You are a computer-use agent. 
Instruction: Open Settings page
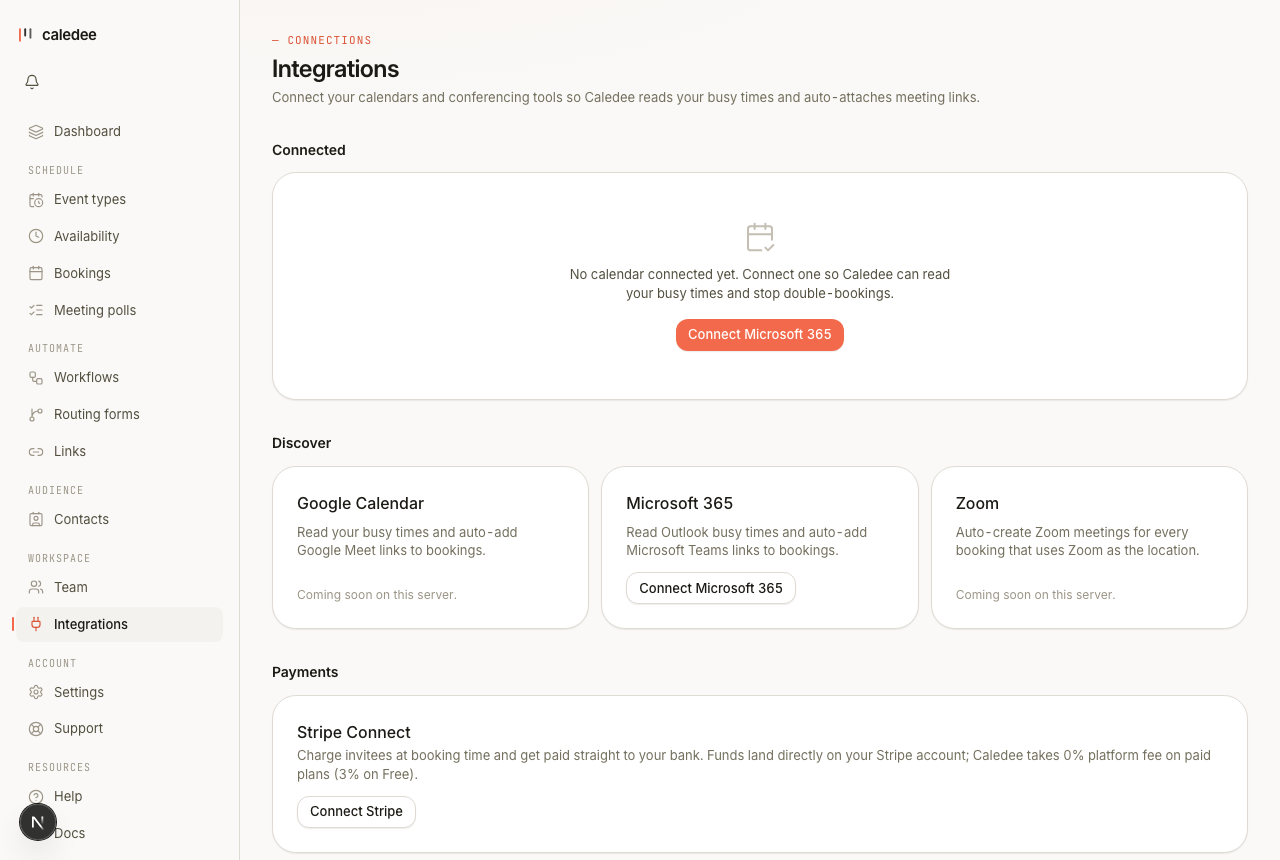pos(119,692)
